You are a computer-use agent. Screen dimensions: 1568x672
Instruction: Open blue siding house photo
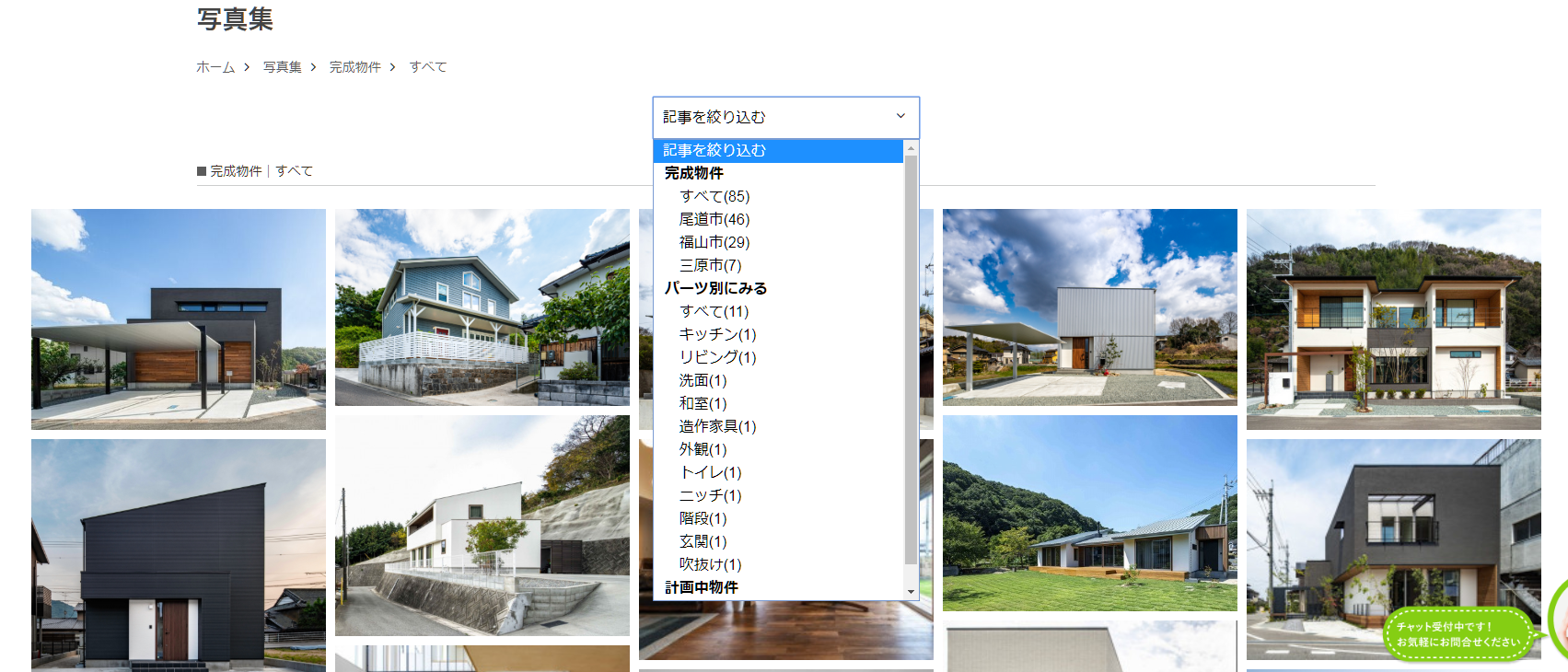(482, 307)
